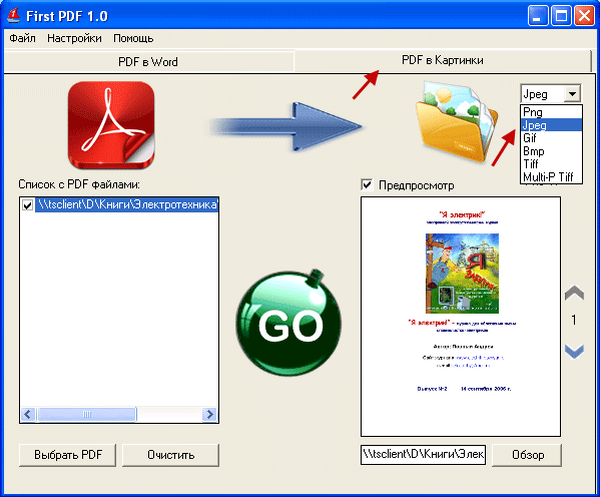Viewport: 600px width, 497px height.
Task: Go to previous preview page with up arrow
Action: pyautogui.click(x=574, y=293)
